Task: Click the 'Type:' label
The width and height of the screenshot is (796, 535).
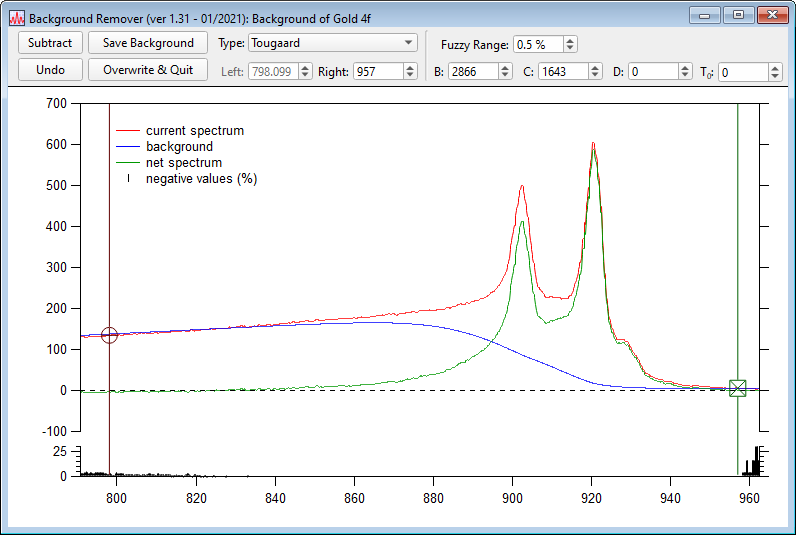Action: [231, 43]
